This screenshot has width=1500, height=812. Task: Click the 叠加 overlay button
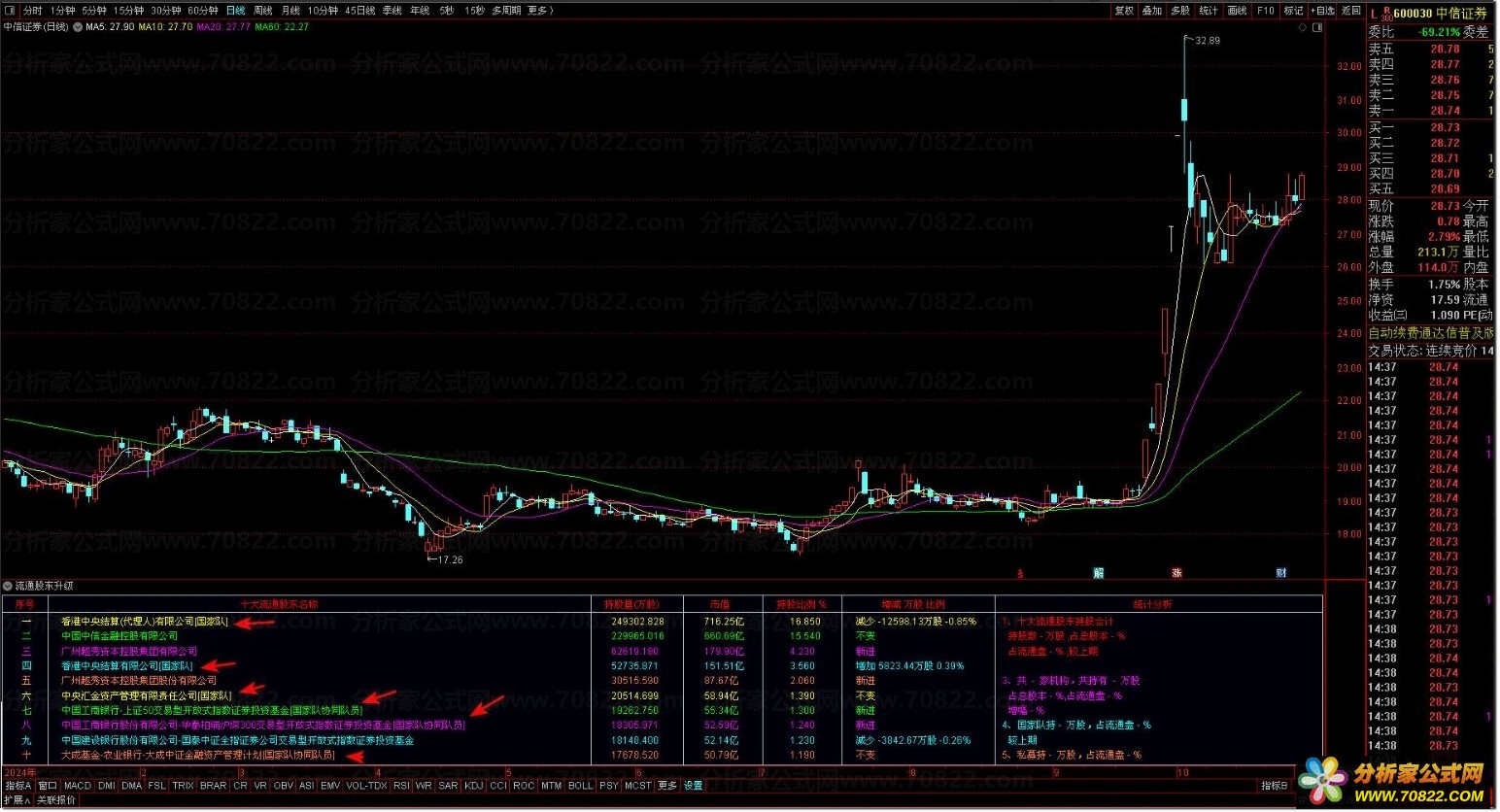(1152, 11)
